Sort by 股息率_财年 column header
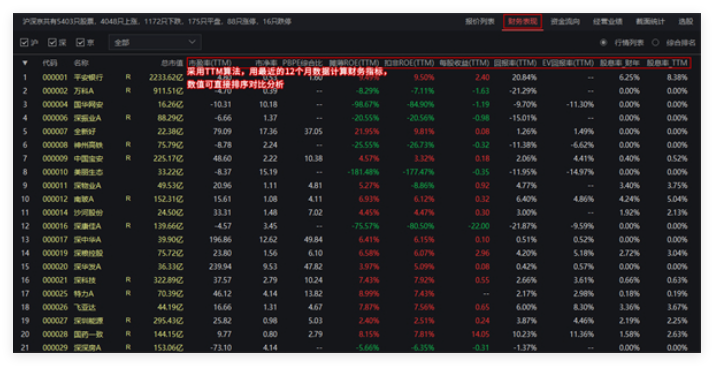The width and height of the screenshot is (714, 366). tap(620, 63)
